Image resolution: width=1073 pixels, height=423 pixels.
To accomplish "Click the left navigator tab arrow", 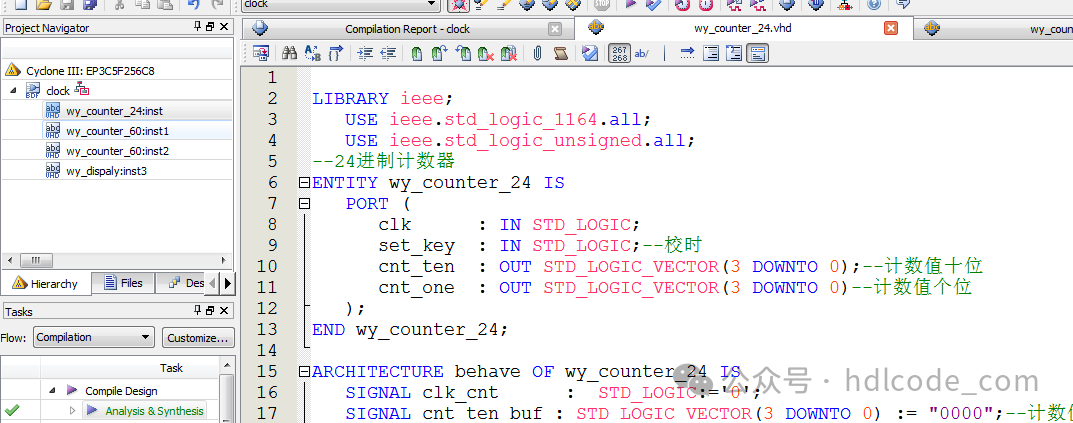I will point(213,283).
